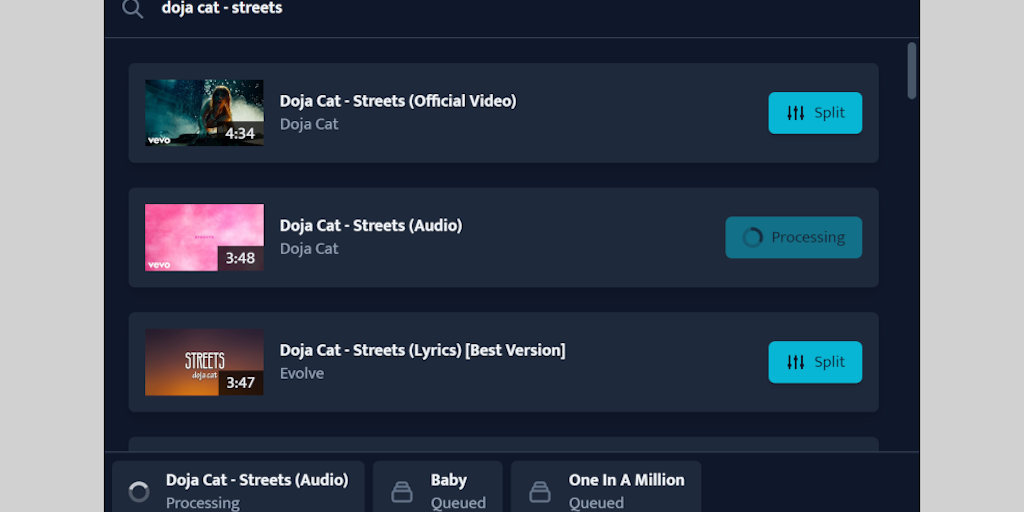Click the results list vertical scrollbar
The height and width of the screenshot is (512, 1024).
point(912,71)
